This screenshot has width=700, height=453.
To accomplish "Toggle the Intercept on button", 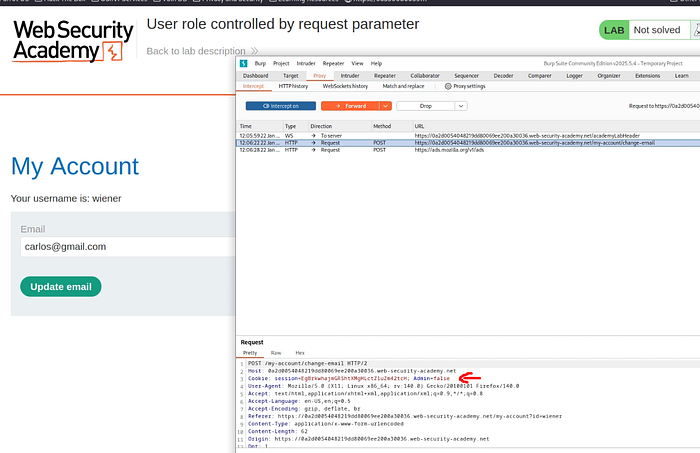I will click(280, 106).
